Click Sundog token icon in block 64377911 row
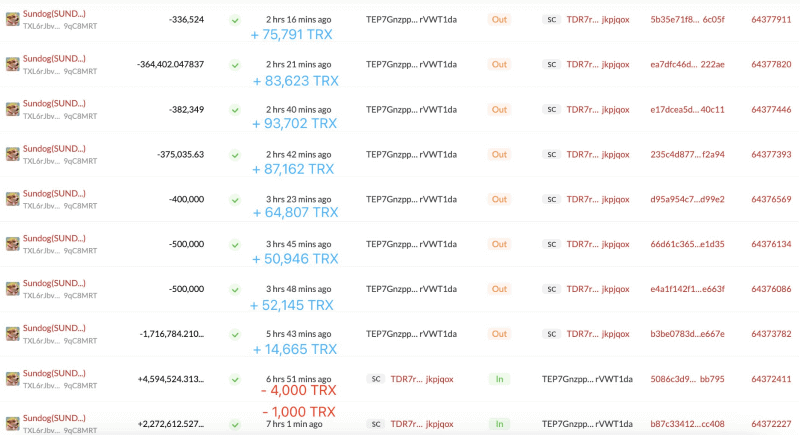 (13, 20)
